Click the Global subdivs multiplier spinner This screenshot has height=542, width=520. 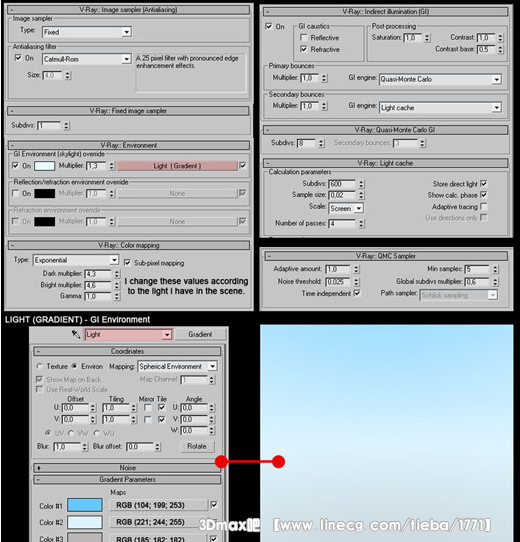[x=495, y=282]
